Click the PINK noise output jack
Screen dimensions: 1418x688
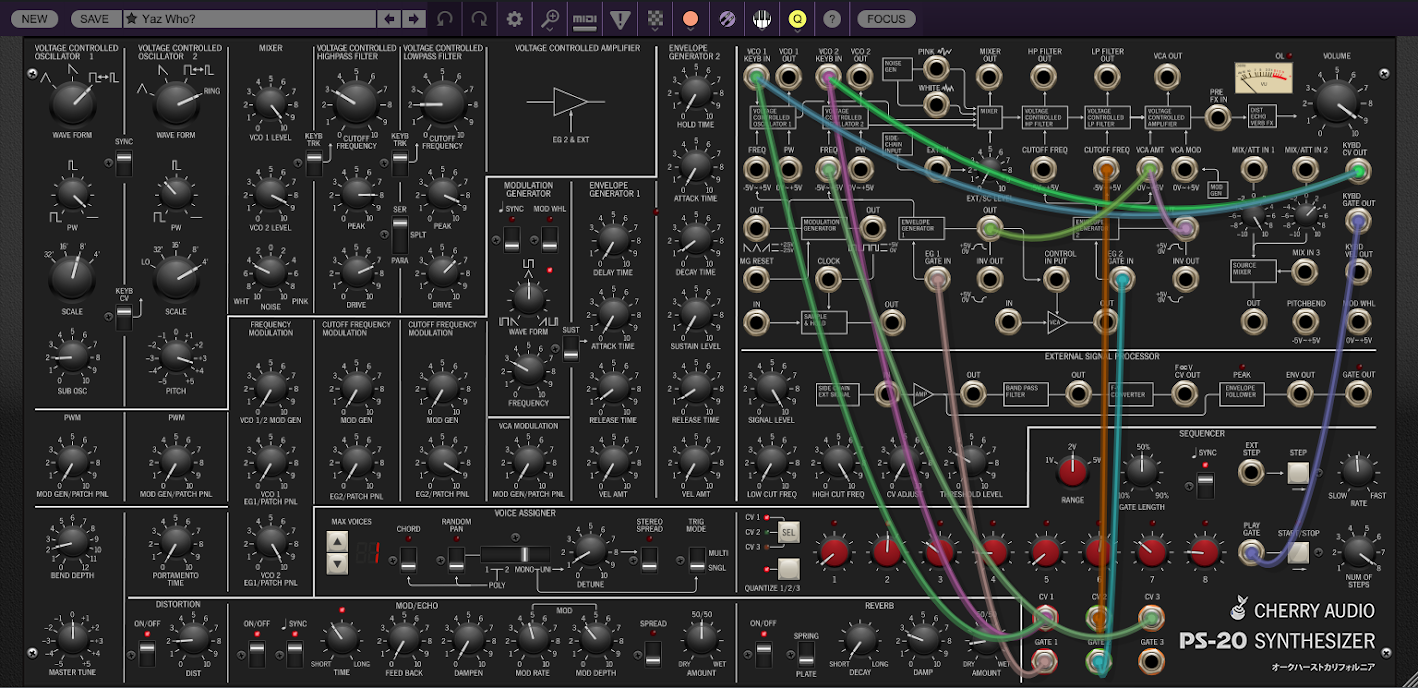pos(937,68)
